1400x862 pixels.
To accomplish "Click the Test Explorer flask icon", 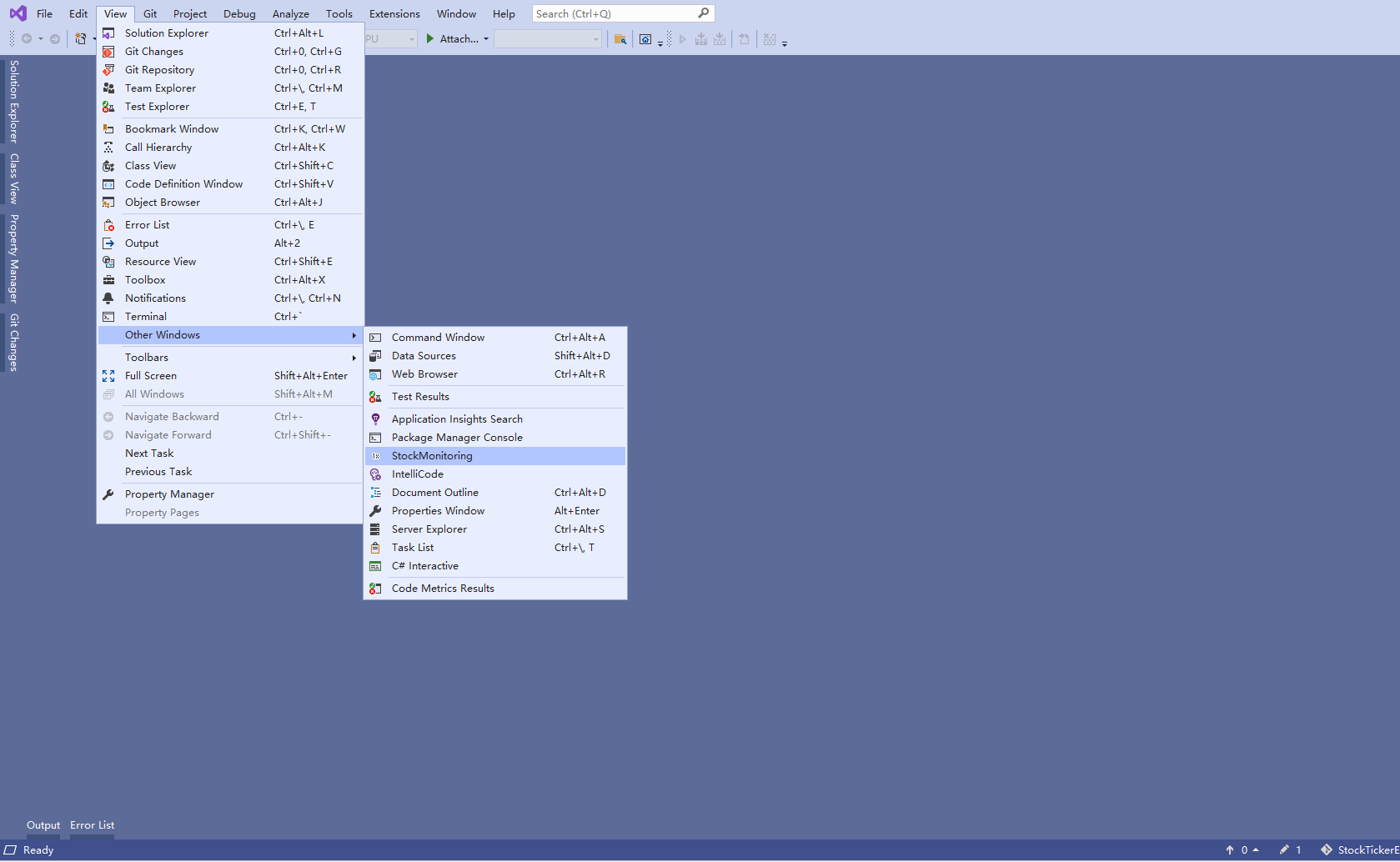I will tap(108, 107).
